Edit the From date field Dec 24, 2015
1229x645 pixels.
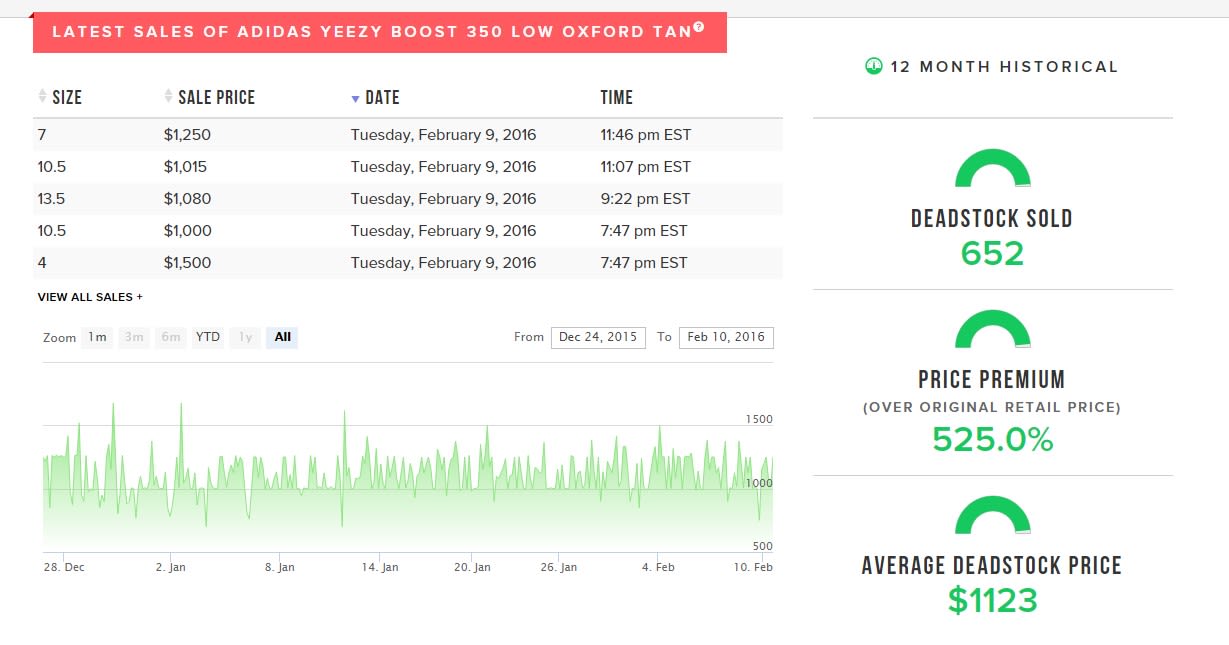click(x=598, y=337)
